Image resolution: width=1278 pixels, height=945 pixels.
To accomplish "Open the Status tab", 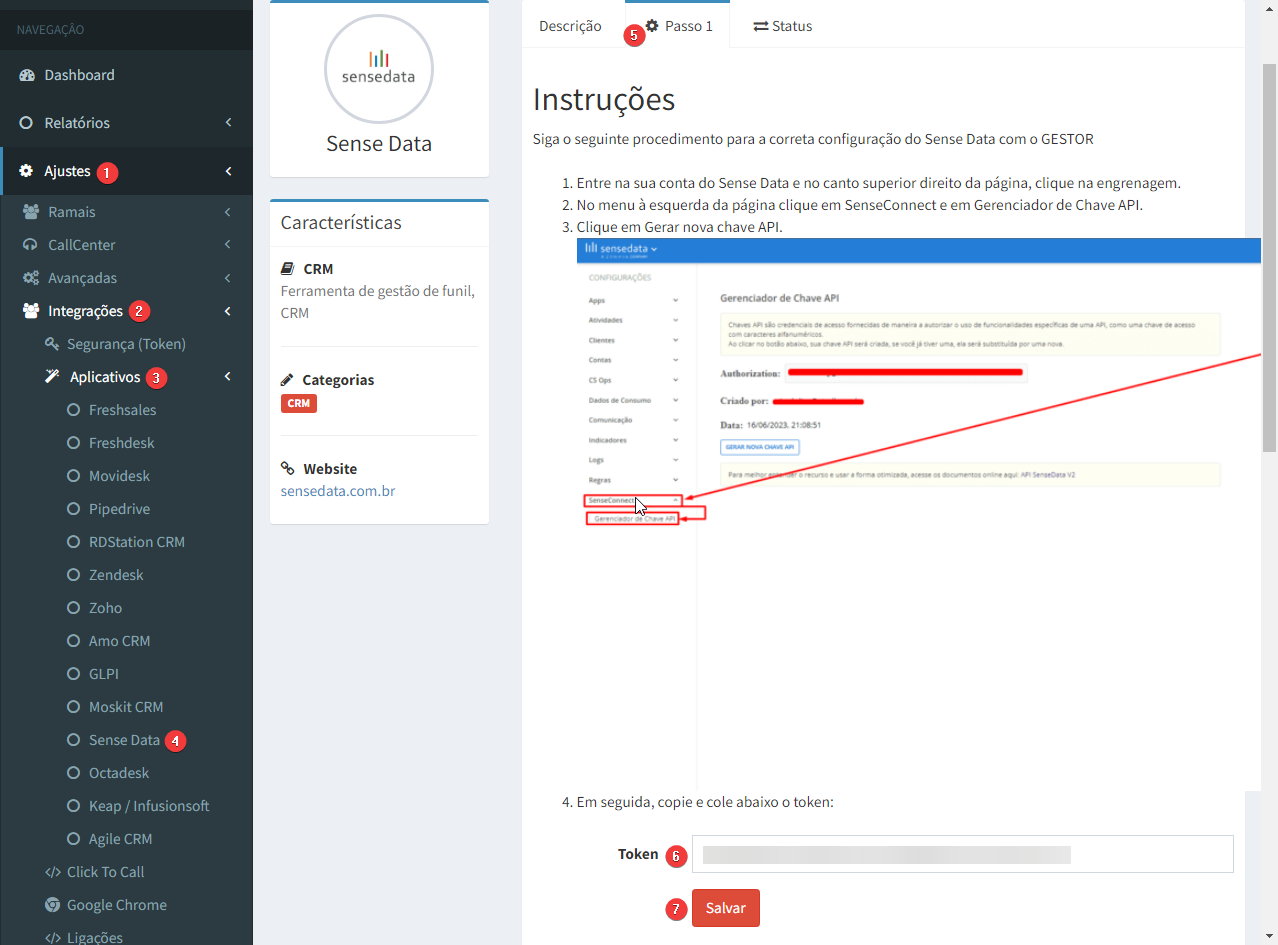I will (782, 26).
